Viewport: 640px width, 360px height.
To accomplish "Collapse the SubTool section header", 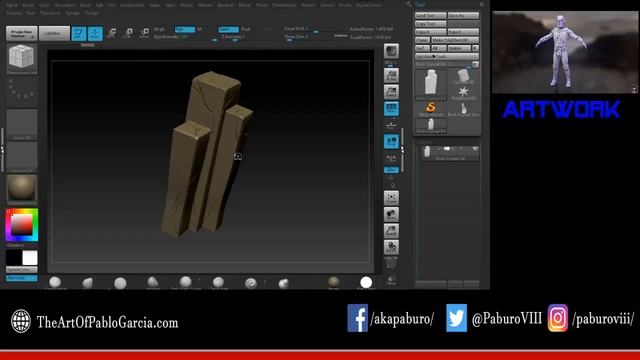I will (x=425, y=142).
